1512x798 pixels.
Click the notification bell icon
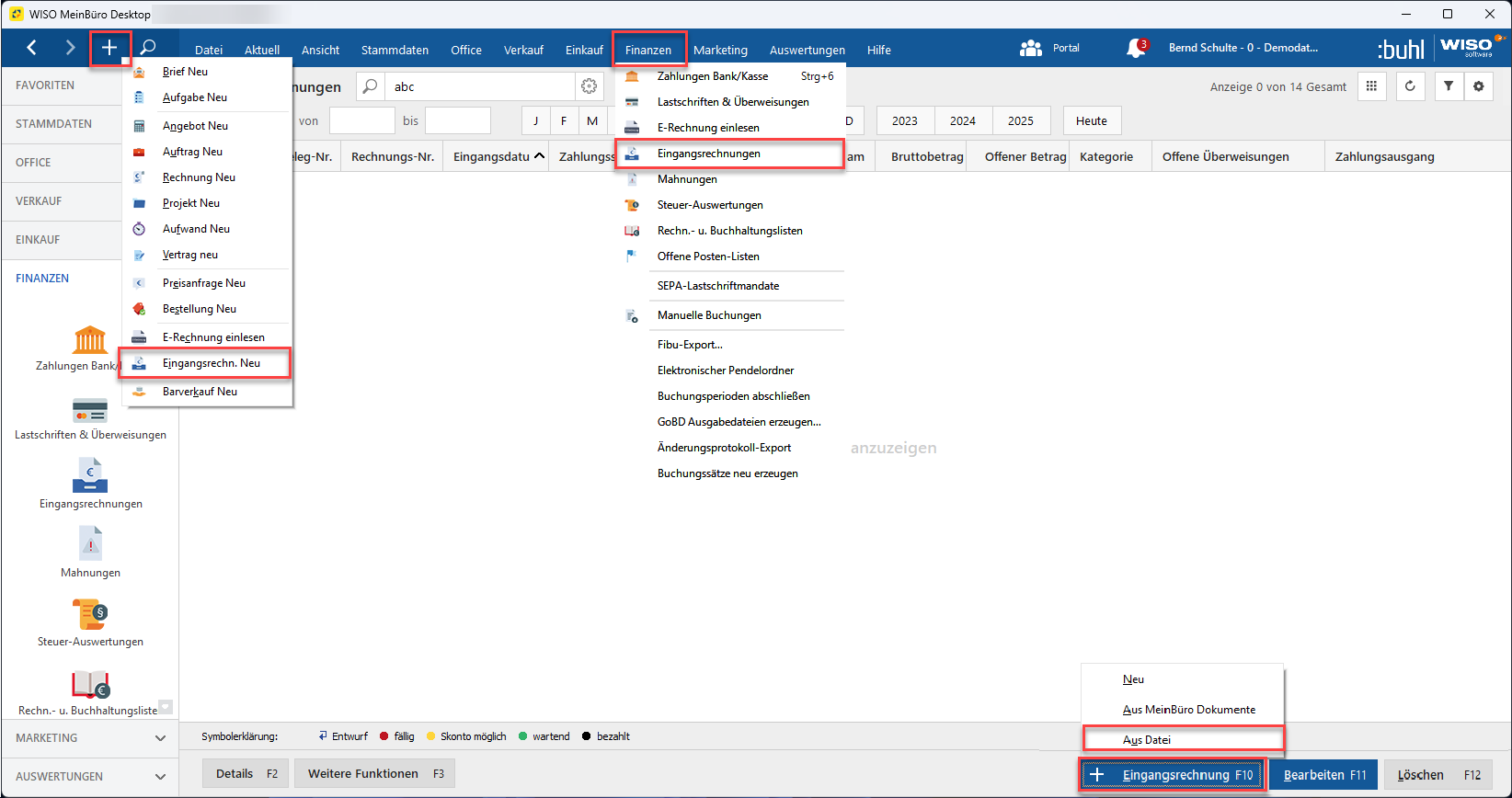tap(1136, 48)
